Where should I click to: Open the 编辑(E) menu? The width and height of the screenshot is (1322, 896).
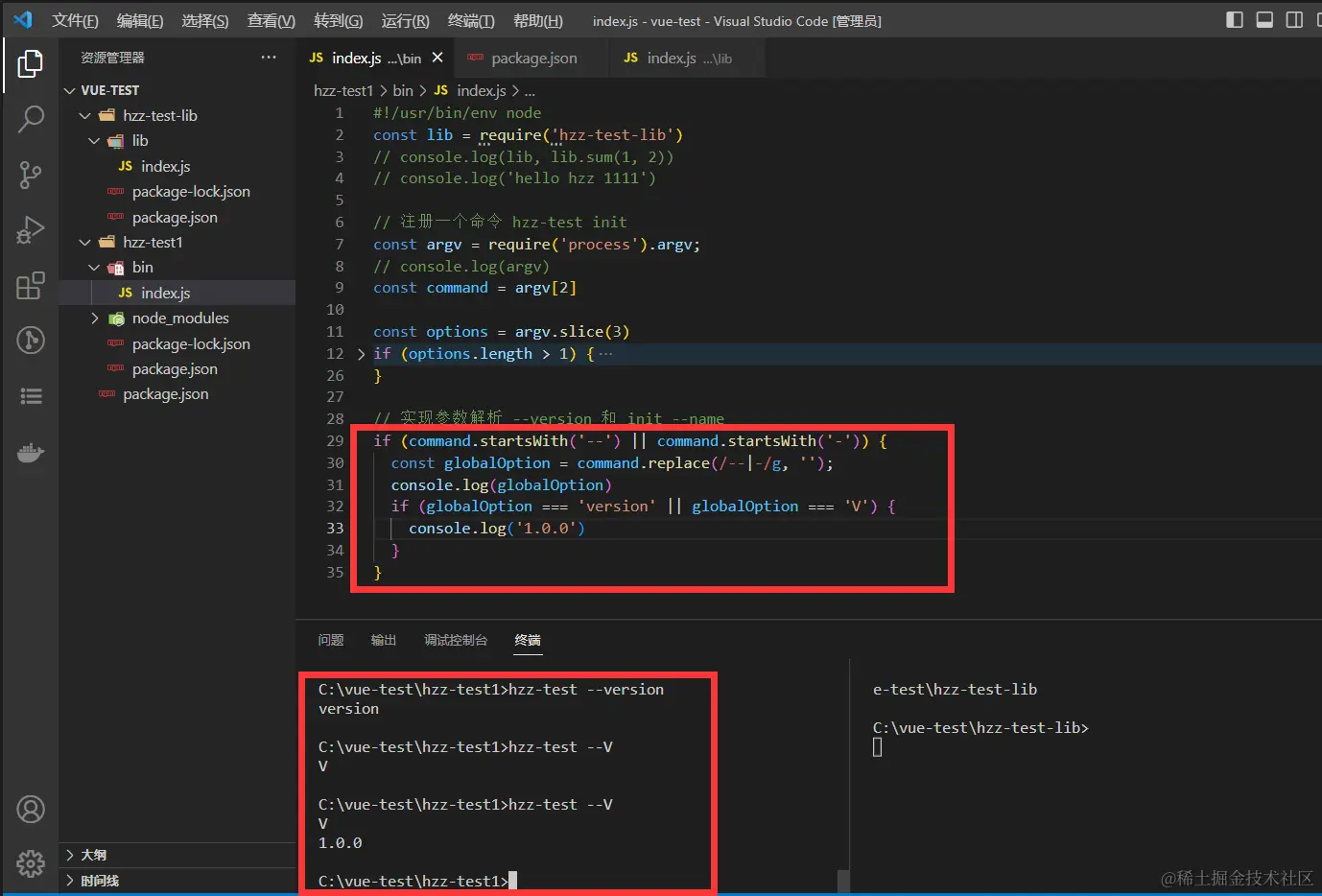click(x=140, y=20)
